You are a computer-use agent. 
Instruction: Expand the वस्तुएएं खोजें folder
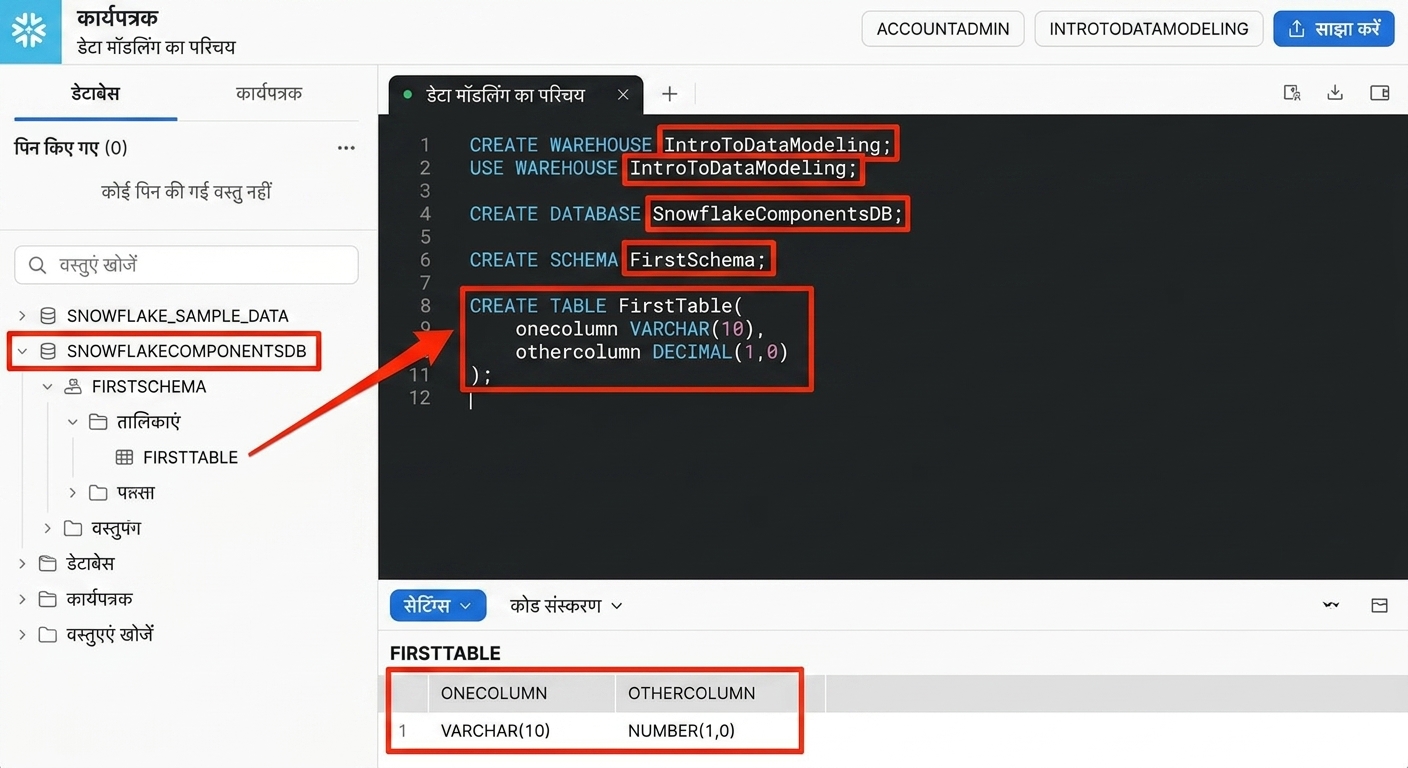pyautogui.click(x=22, y=634)
